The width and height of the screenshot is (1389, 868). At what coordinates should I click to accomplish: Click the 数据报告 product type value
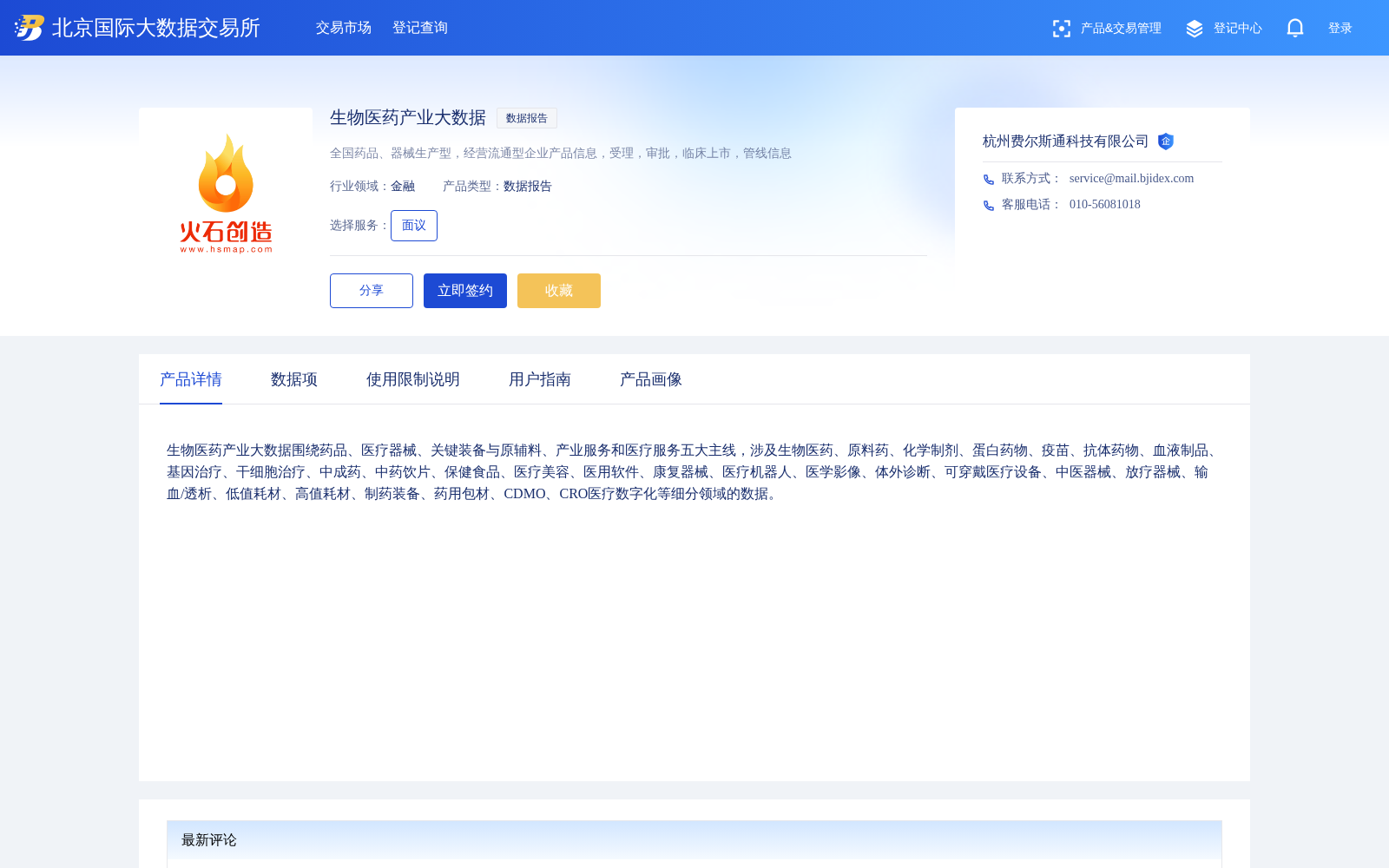pos(528,186)
